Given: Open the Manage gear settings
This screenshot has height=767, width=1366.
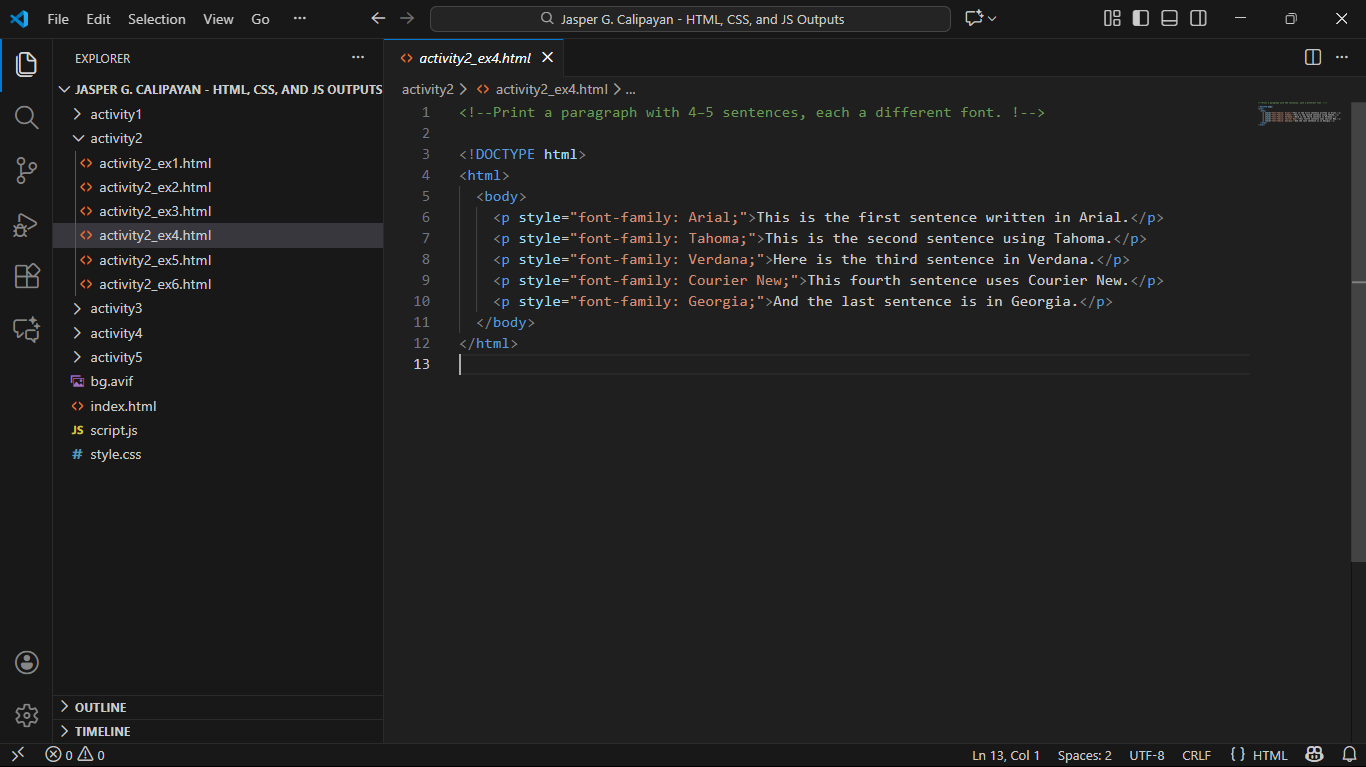Looking at the screenshot, I should [x=27, y=715].
